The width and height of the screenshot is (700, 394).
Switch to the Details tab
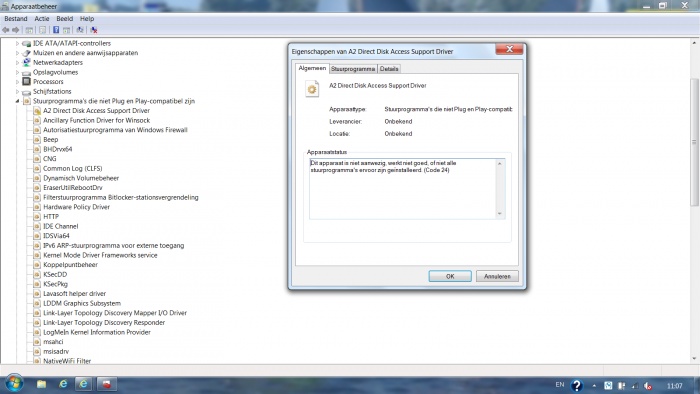point(389,69)
